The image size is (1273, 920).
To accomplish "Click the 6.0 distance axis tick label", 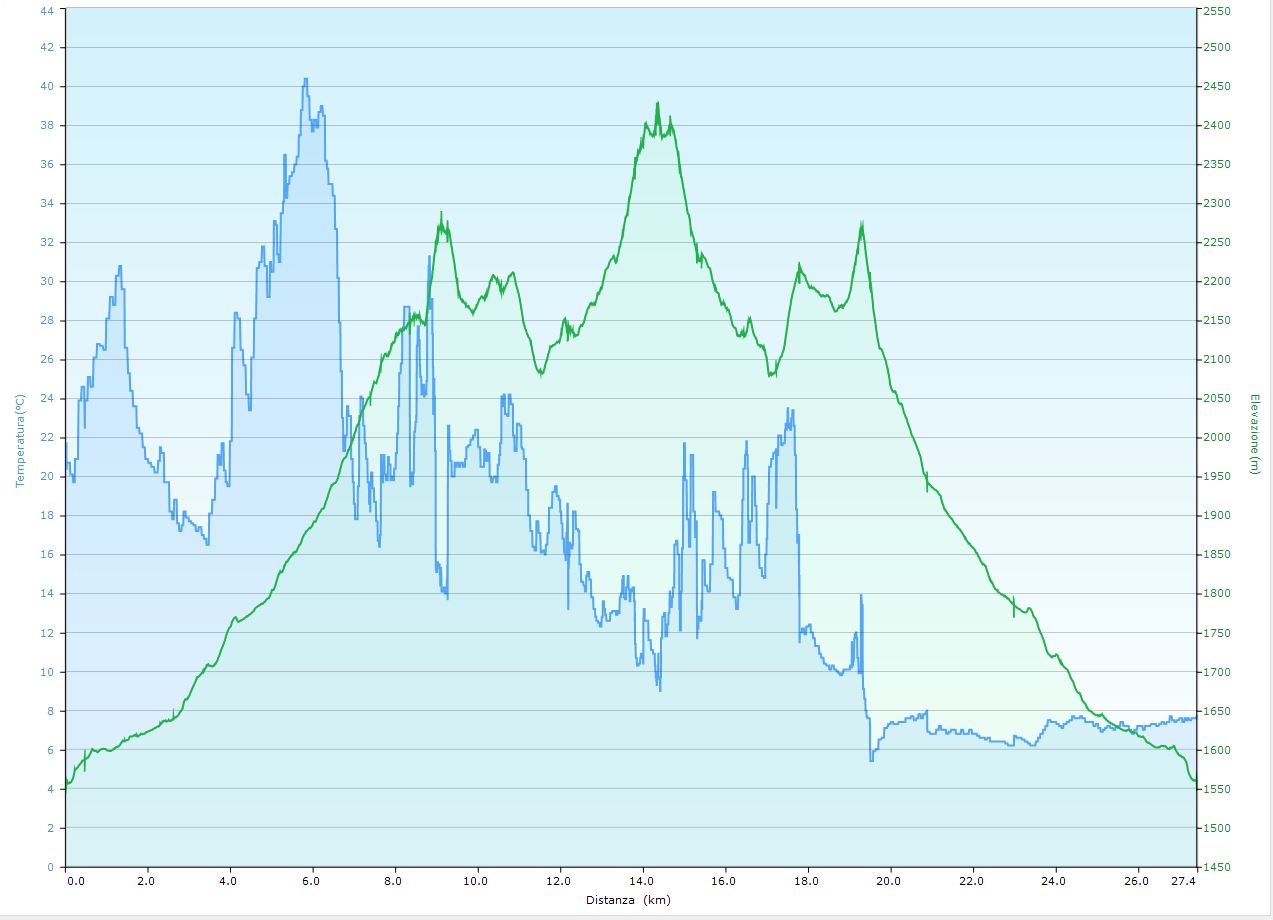I will click(x=312, y=881).
